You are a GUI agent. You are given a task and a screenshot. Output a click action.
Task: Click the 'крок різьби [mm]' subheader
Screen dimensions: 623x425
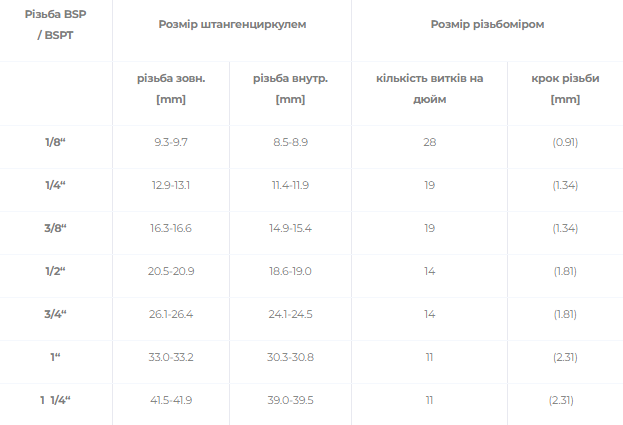pyautogui.click(x=565, y=89)
